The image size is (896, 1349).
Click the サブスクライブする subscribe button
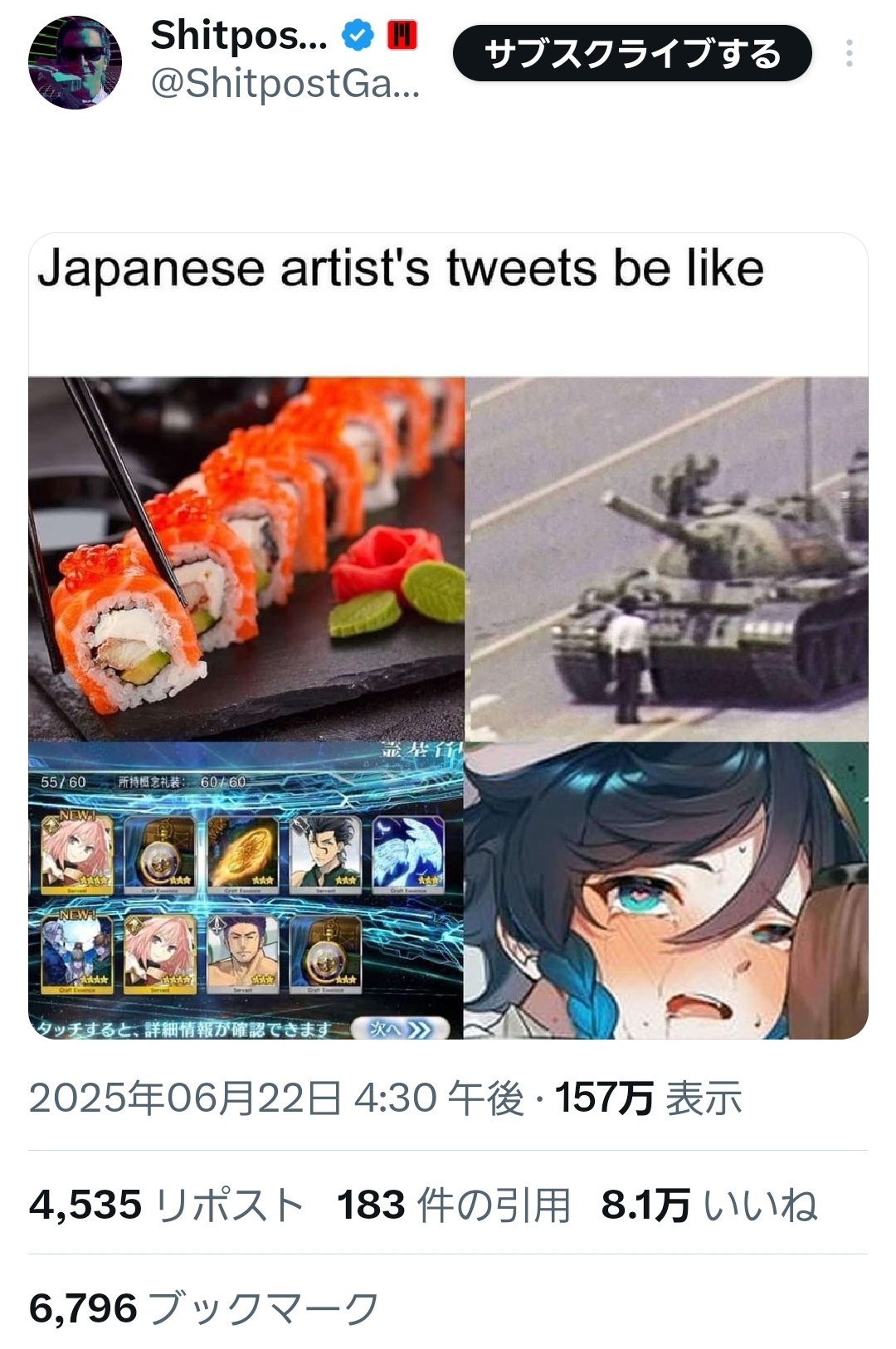point(632,53)
